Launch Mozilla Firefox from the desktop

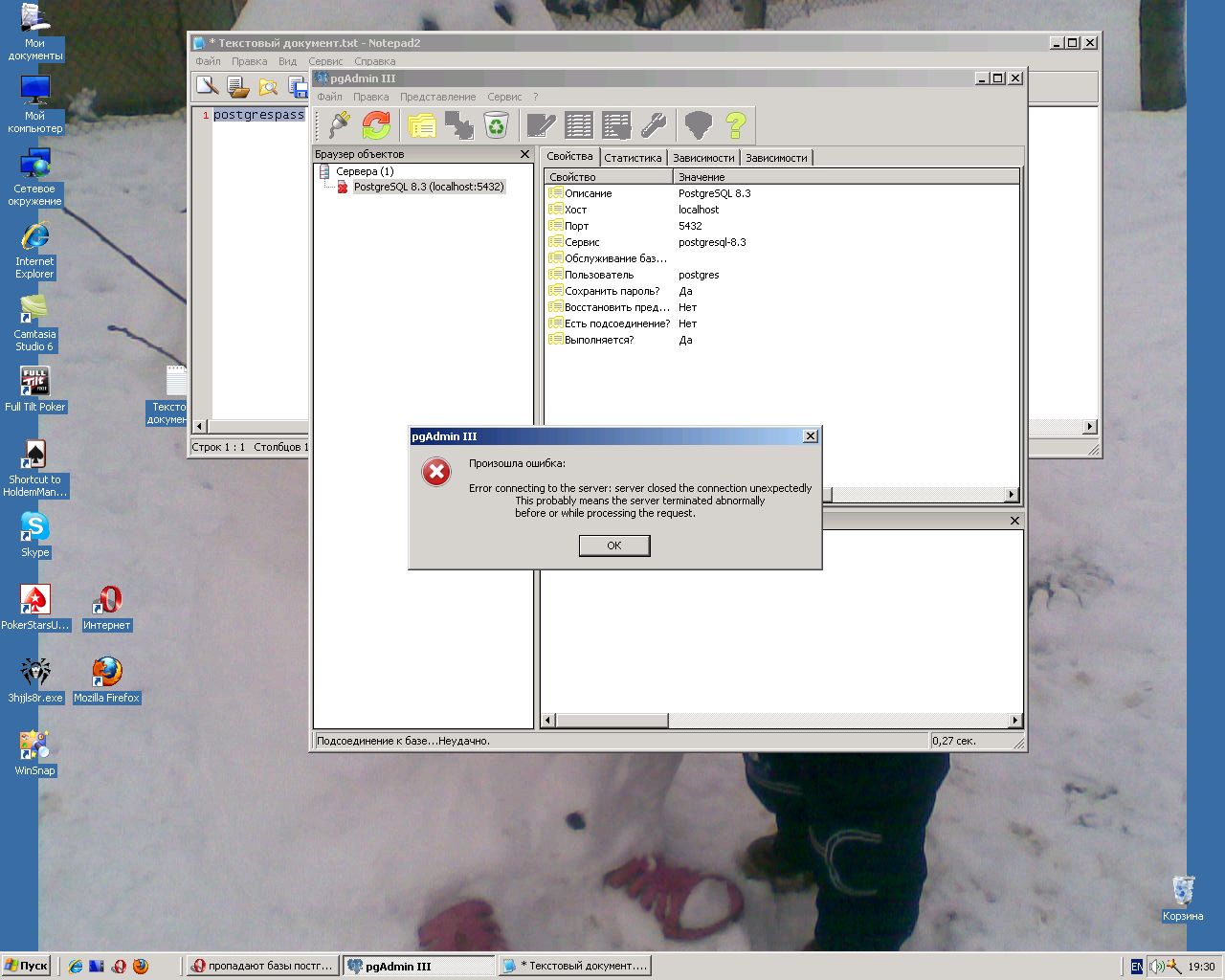tap(107, 680)
